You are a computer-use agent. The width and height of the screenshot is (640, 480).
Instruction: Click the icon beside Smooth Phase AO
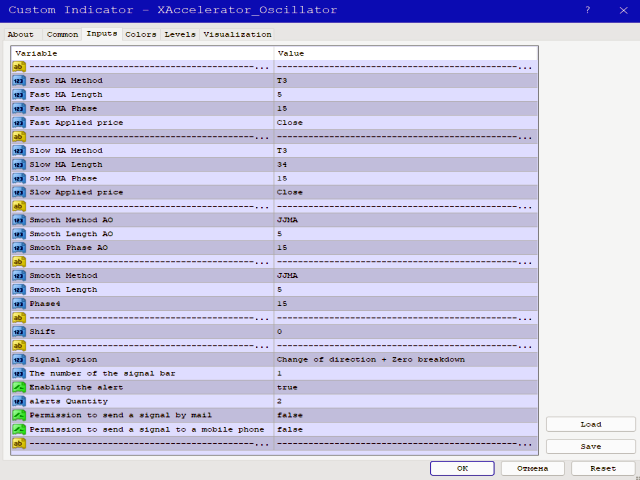19,248
